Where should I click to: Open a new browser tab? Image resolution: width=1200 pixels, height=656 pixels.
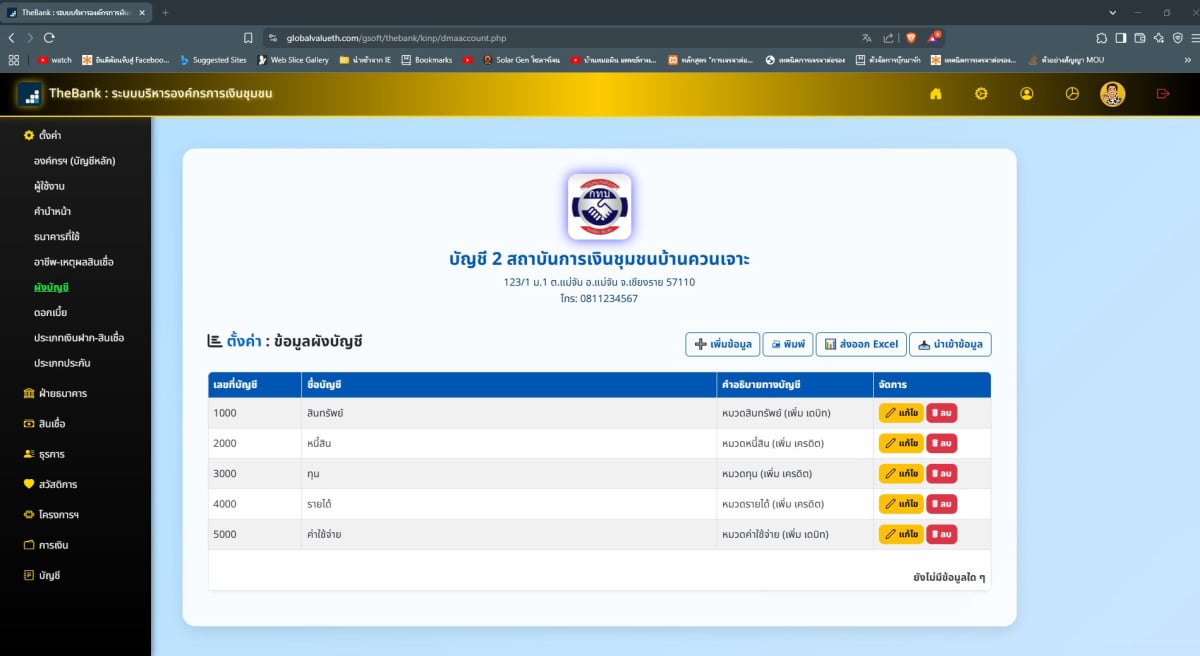coord(165,12)
